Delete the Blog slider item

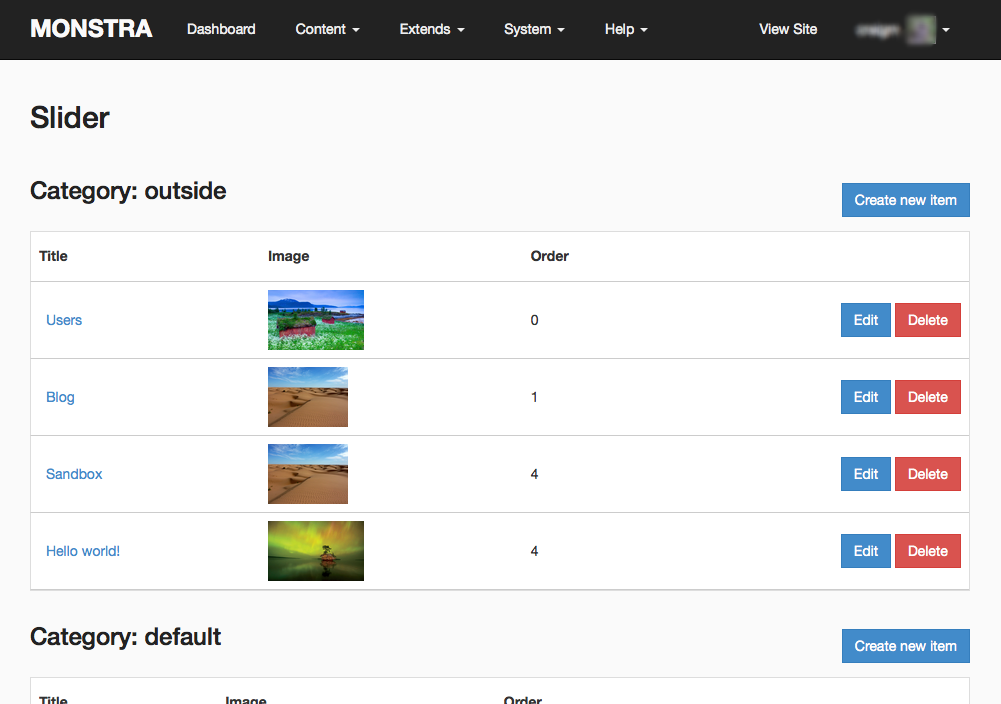coord(927,397)
